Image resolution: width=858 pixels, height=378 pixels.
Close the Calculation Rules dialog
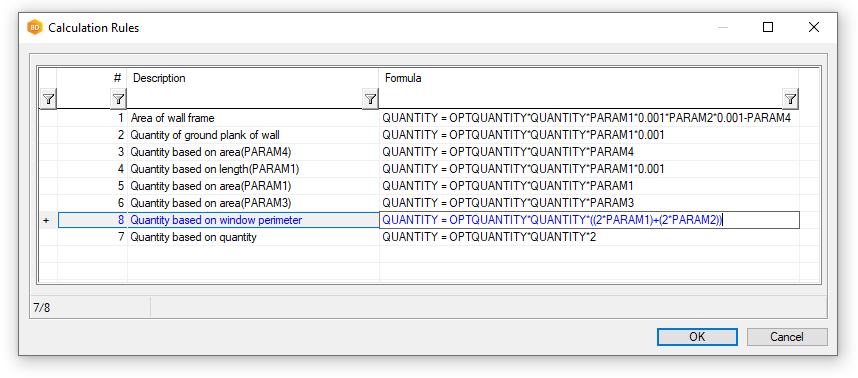(x=814, y=27)
